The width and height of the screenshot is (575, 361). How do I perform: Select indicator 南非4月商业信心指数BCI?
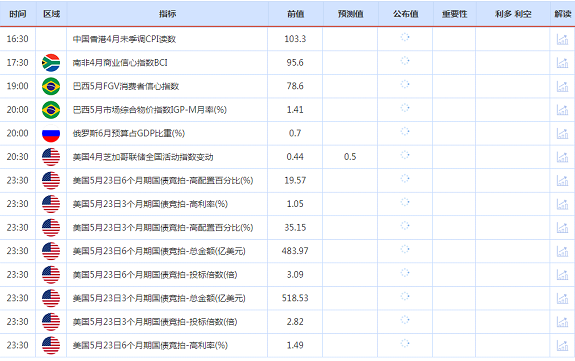click(120, 63)
